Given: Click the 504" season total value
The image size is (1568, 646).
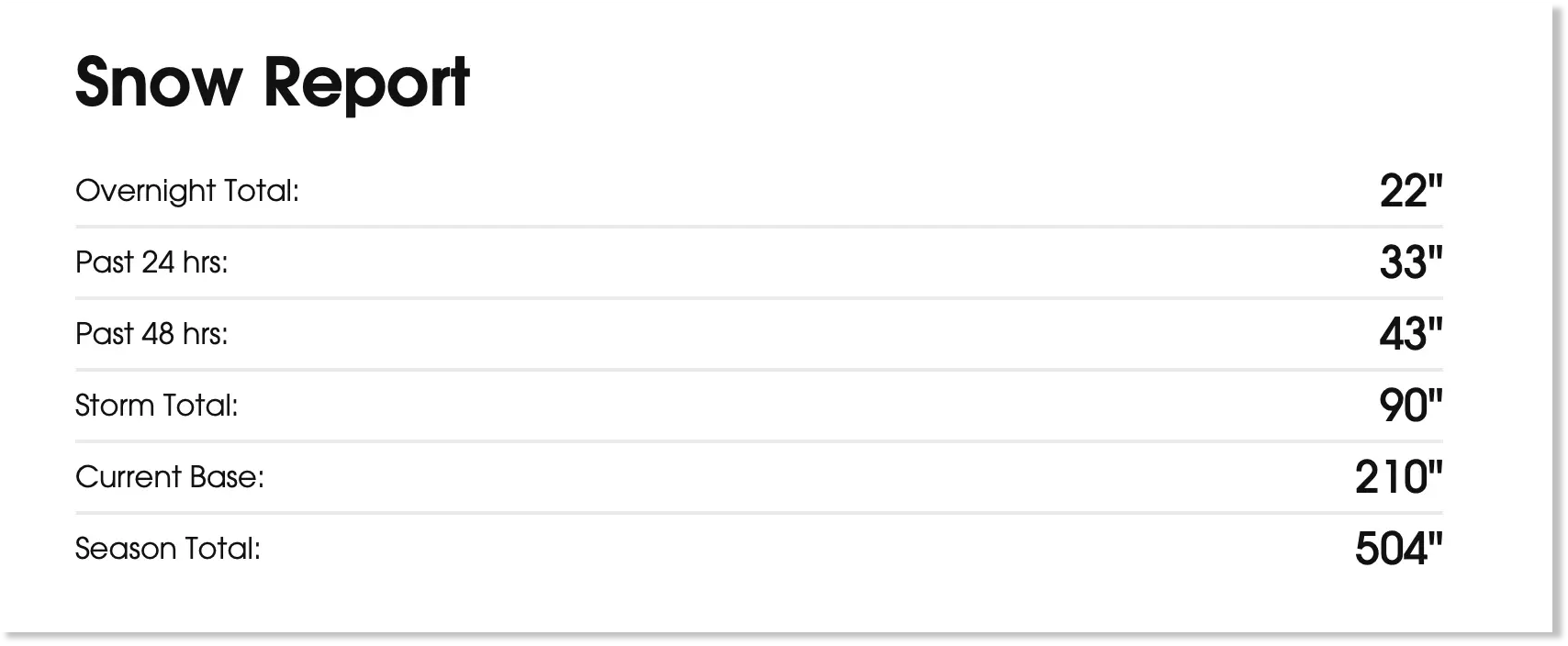Looking at the screenshot, I should (x=1399, y=549).
